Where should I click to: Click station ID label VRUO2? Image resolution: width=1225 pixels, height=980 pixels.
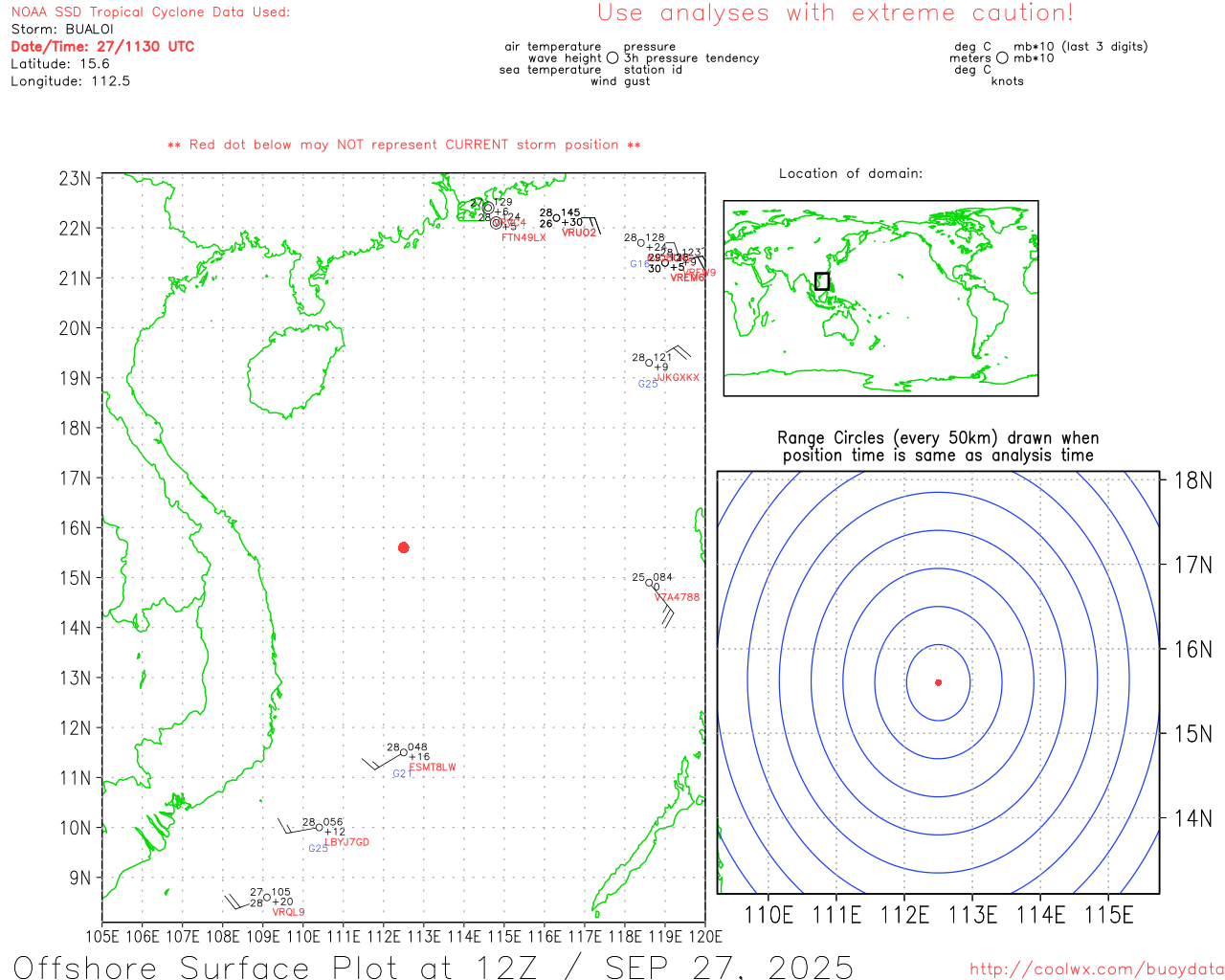[579, 233]
